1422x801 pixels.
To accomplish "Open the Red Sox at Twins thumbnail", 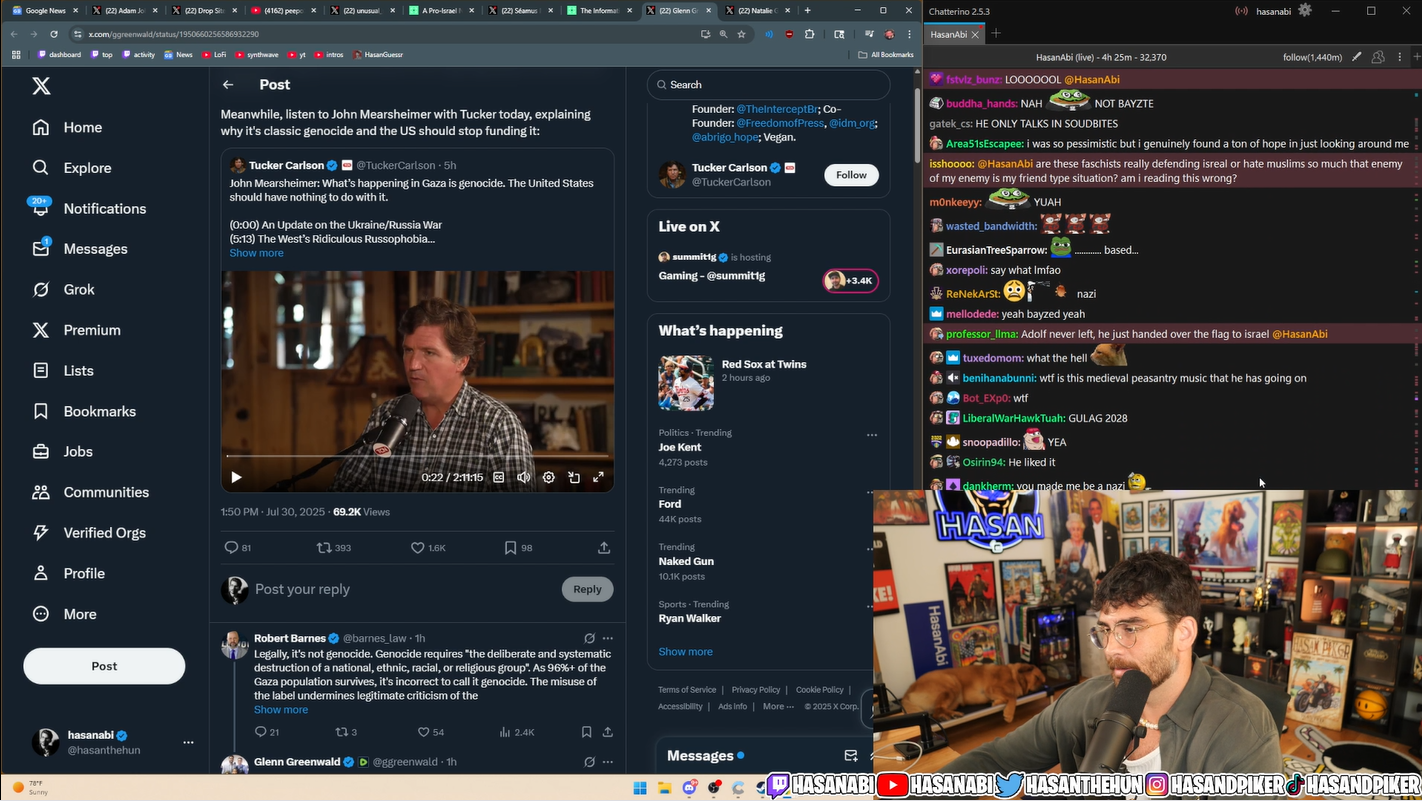I will (x=686, y=383).
